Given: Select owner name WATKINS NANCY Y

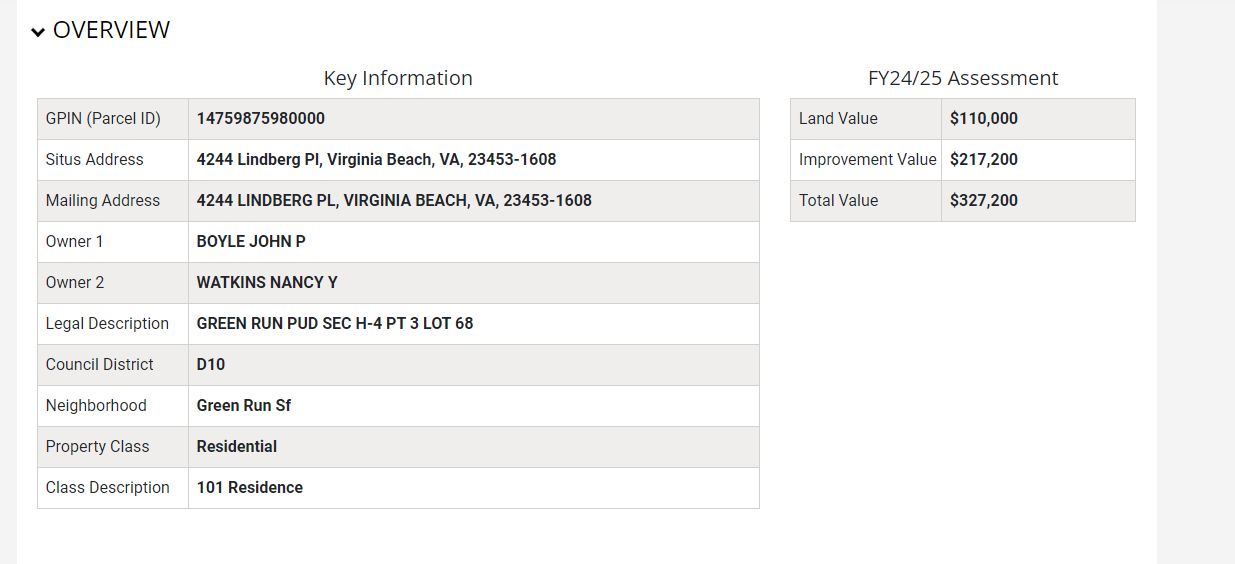Looking at the screenshot, I should click(267, 283).
